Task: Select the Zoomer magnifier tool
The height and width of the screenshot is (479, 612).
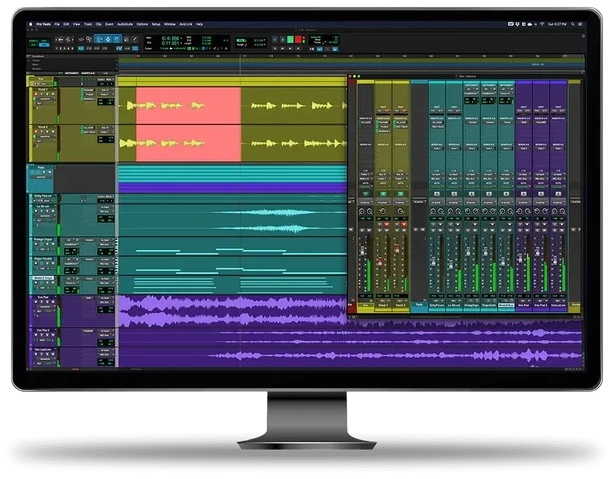Action: click(89, 39)
